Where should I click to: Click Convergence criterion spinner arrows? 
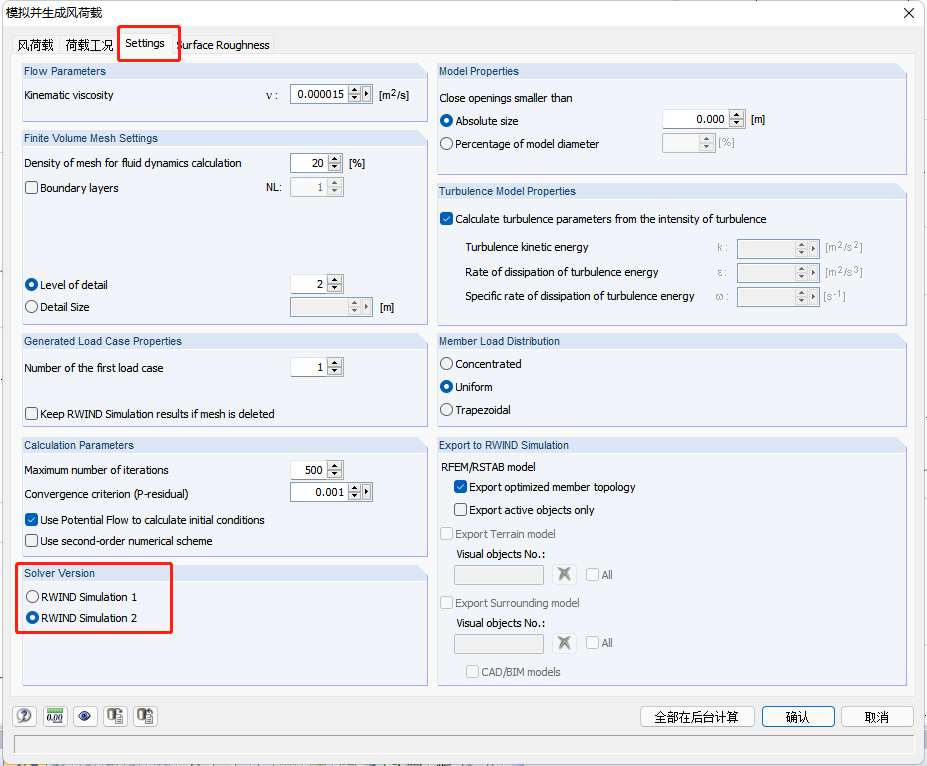pyautogui.click(x=355, y=492)
